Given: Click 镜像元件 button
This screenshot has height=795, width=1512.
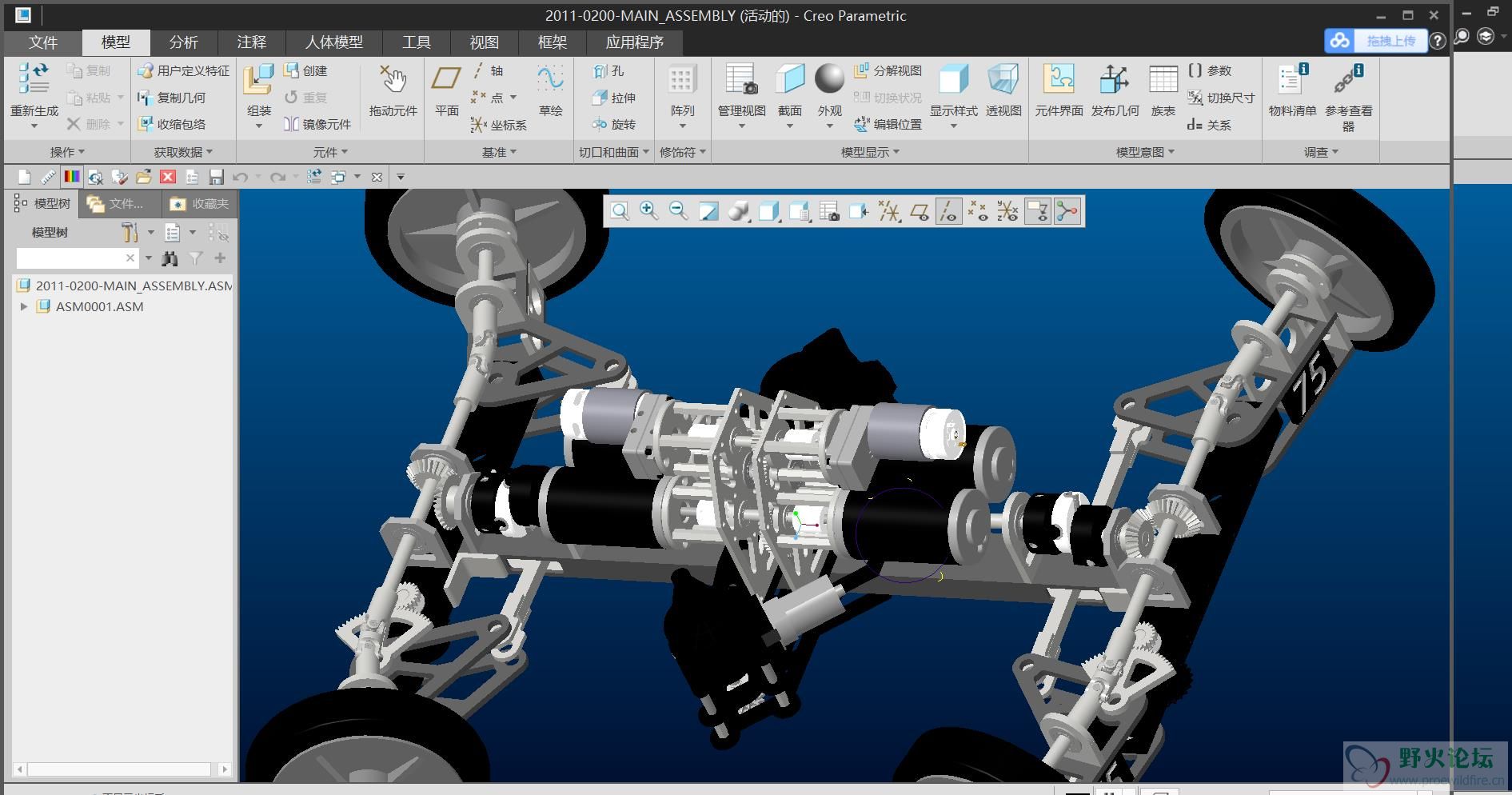Looking at the screenshot, I should pos(317,124).
